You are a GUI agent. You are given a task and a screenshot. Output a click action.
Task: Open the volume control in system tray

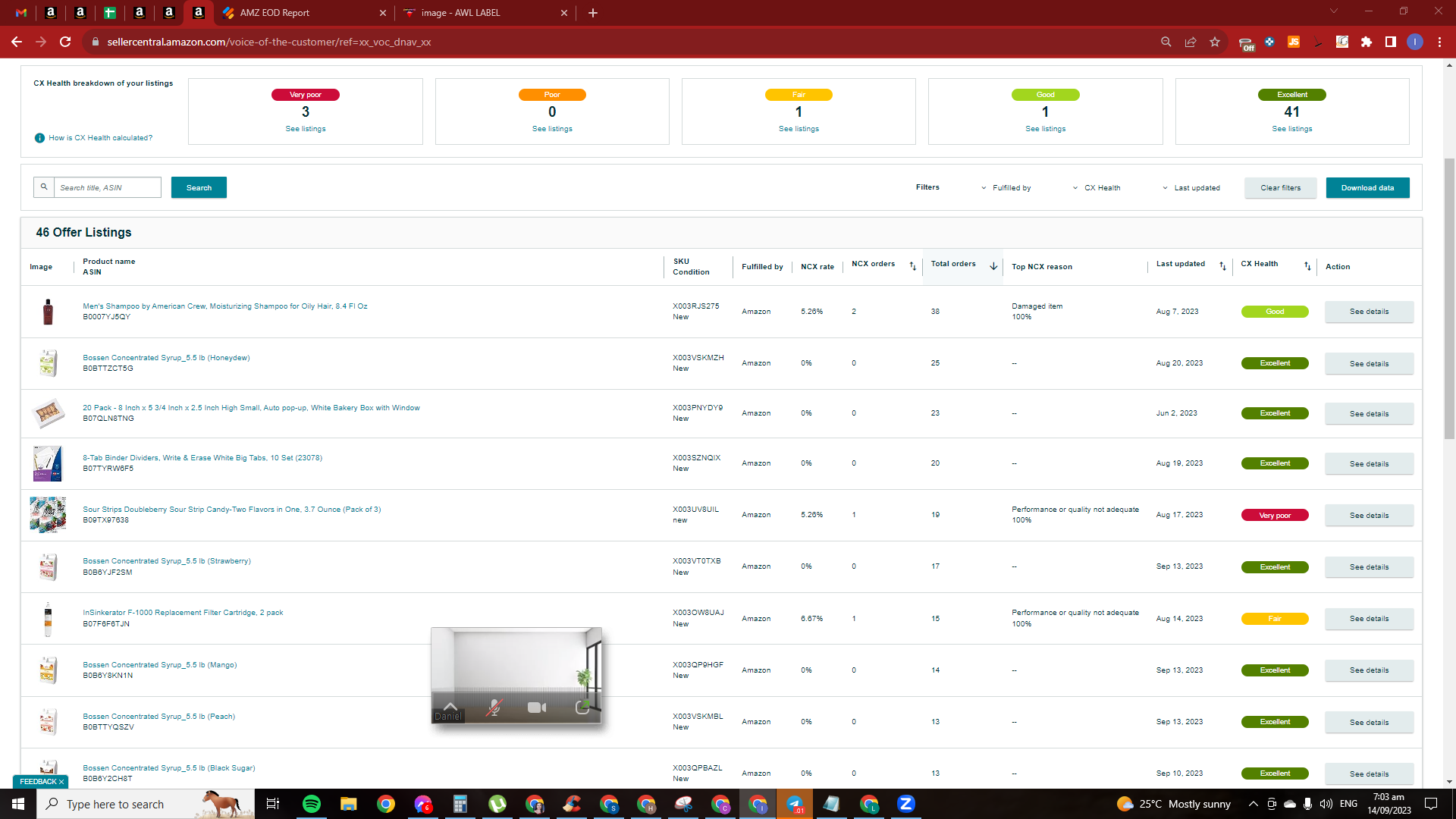click(1326, 804)
